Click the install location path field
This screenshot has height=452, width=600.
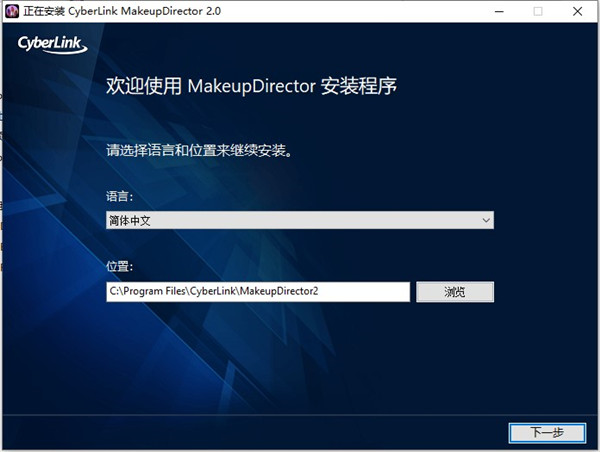click(x=258, y=291)
